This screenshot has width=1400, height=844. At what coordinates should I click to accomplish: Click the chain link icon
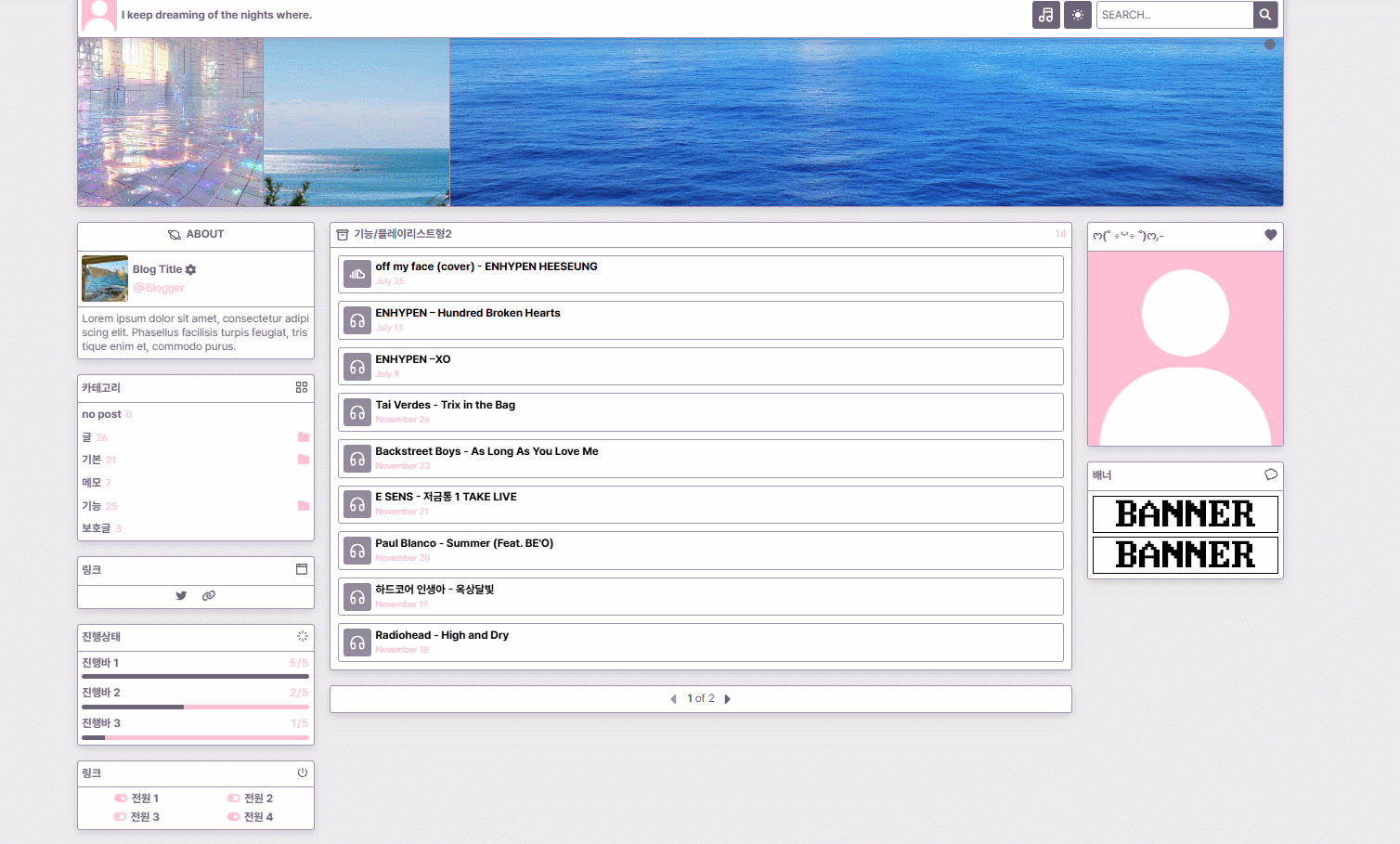pos(209,596)
